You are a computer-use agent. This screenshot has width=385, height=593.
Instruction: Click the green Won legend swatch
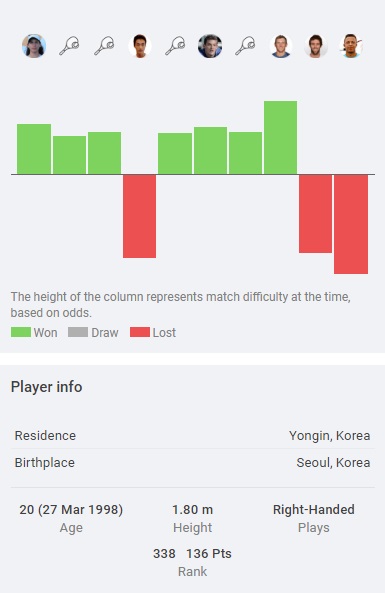[21, 332]
